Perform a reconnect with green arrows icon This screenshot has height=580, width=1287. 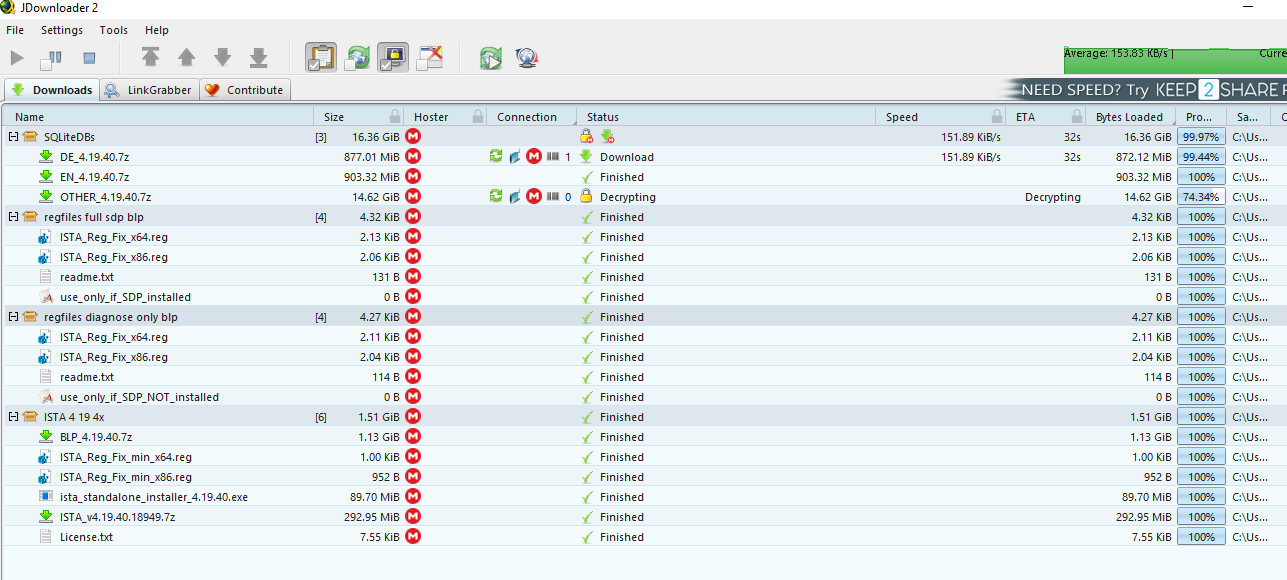[490, 58]
